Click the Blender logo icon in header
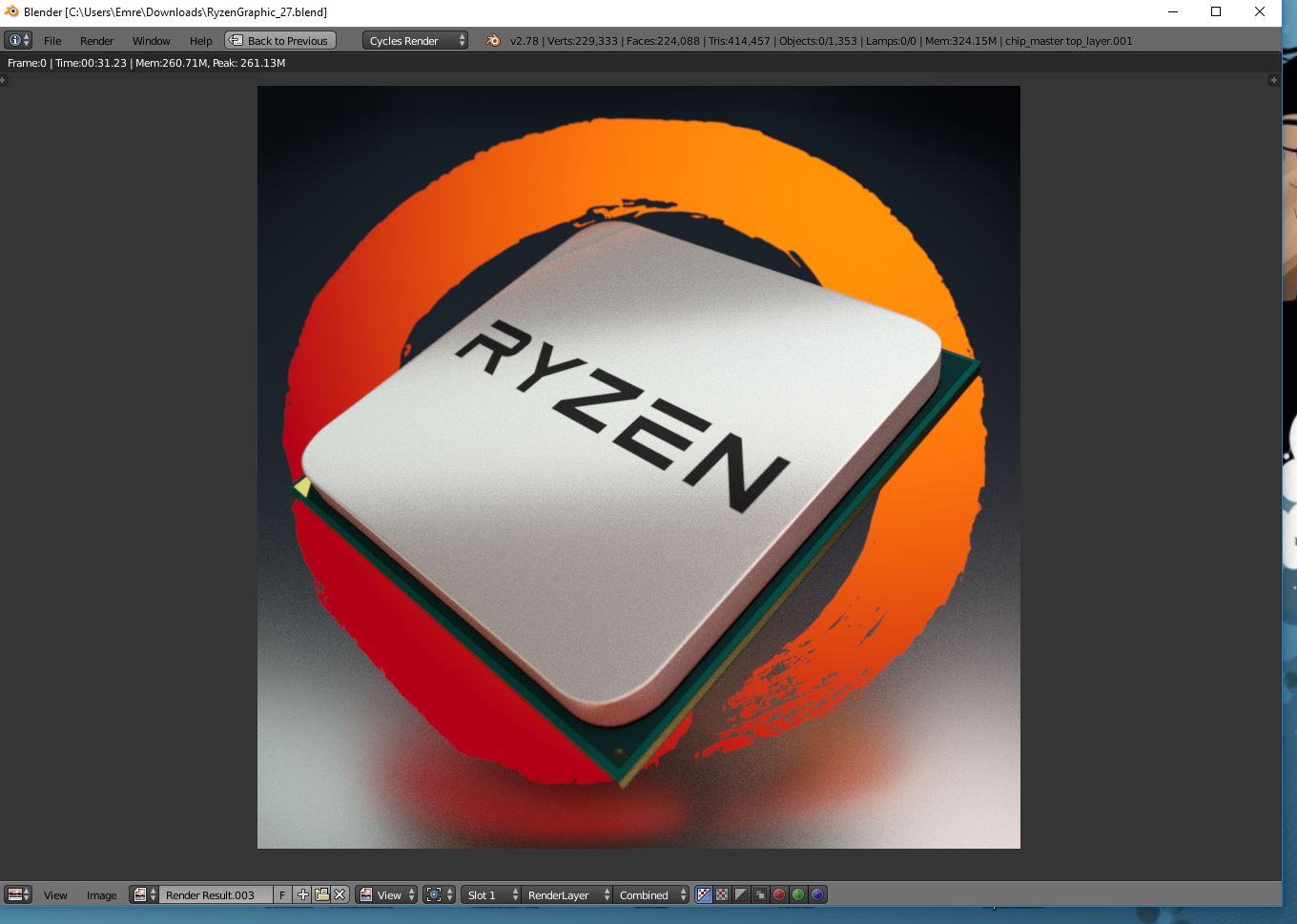 click(493, 40)
